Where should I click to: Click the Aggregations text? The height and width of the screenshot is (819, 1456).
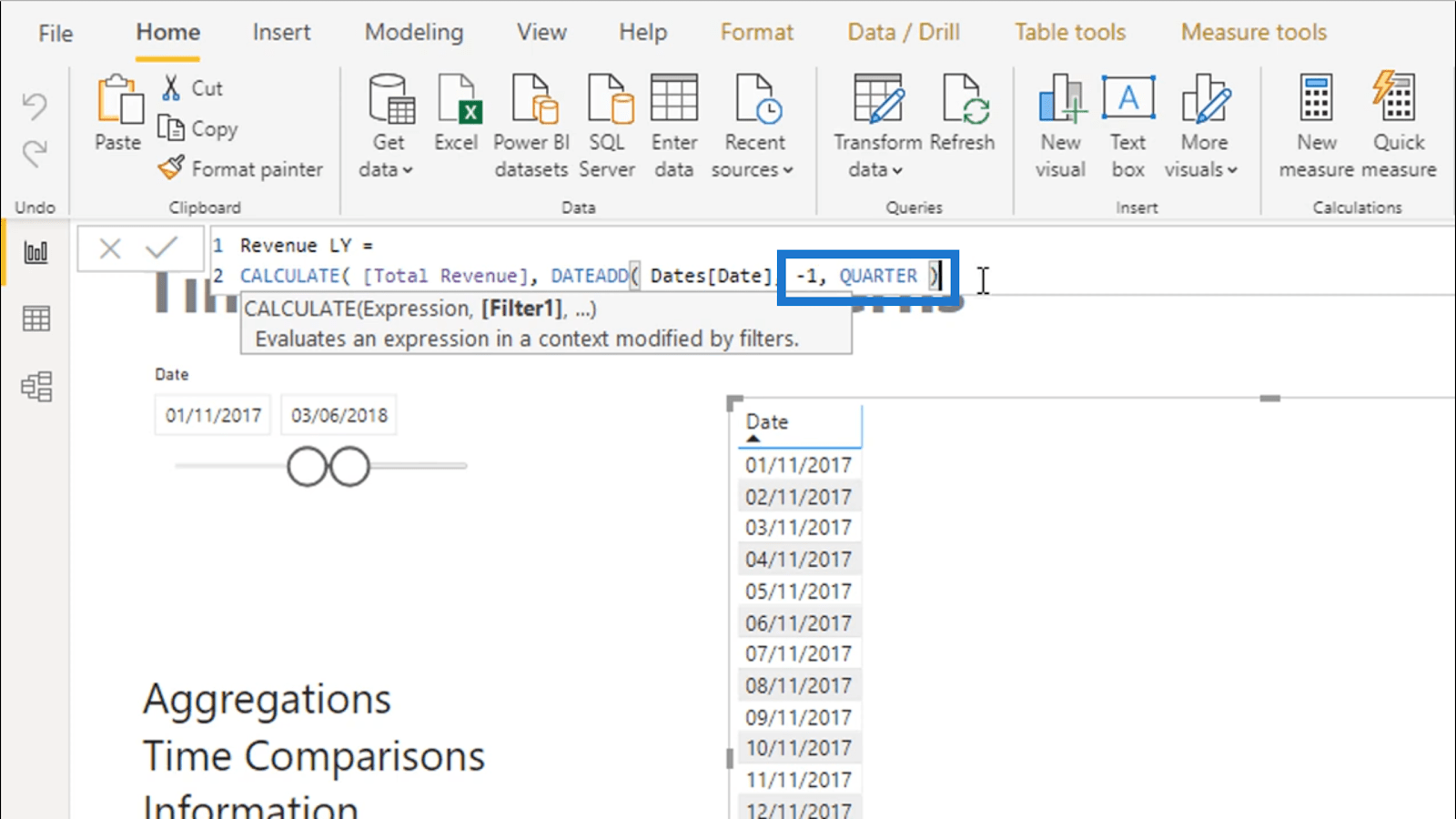pos(267,701)
